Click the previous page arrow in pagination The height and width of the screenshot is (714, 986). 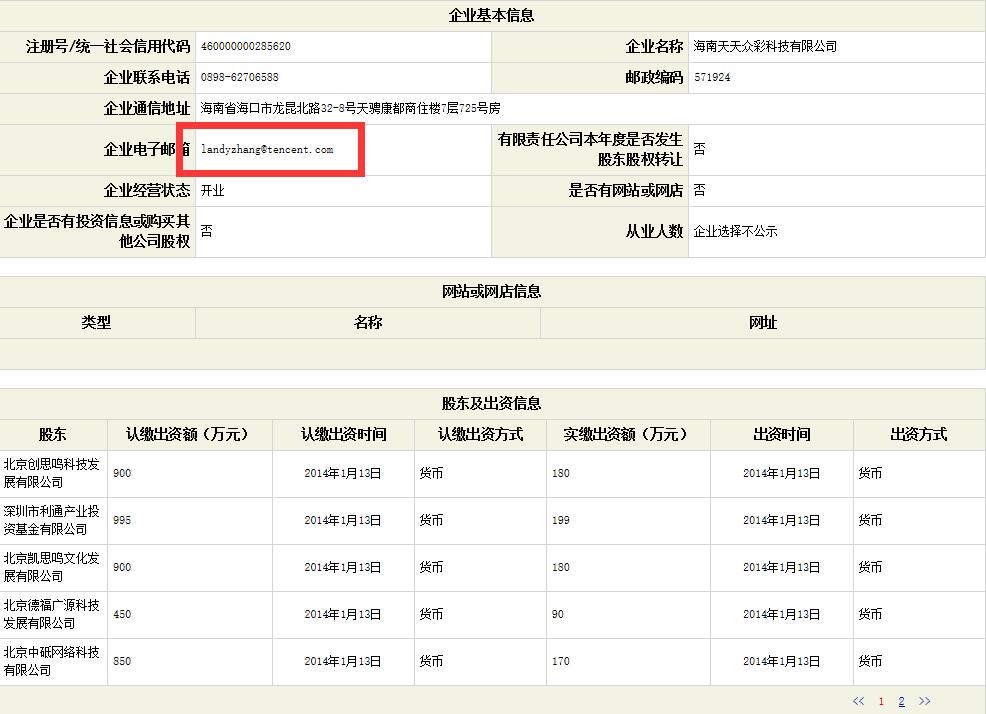click(857, 701)
